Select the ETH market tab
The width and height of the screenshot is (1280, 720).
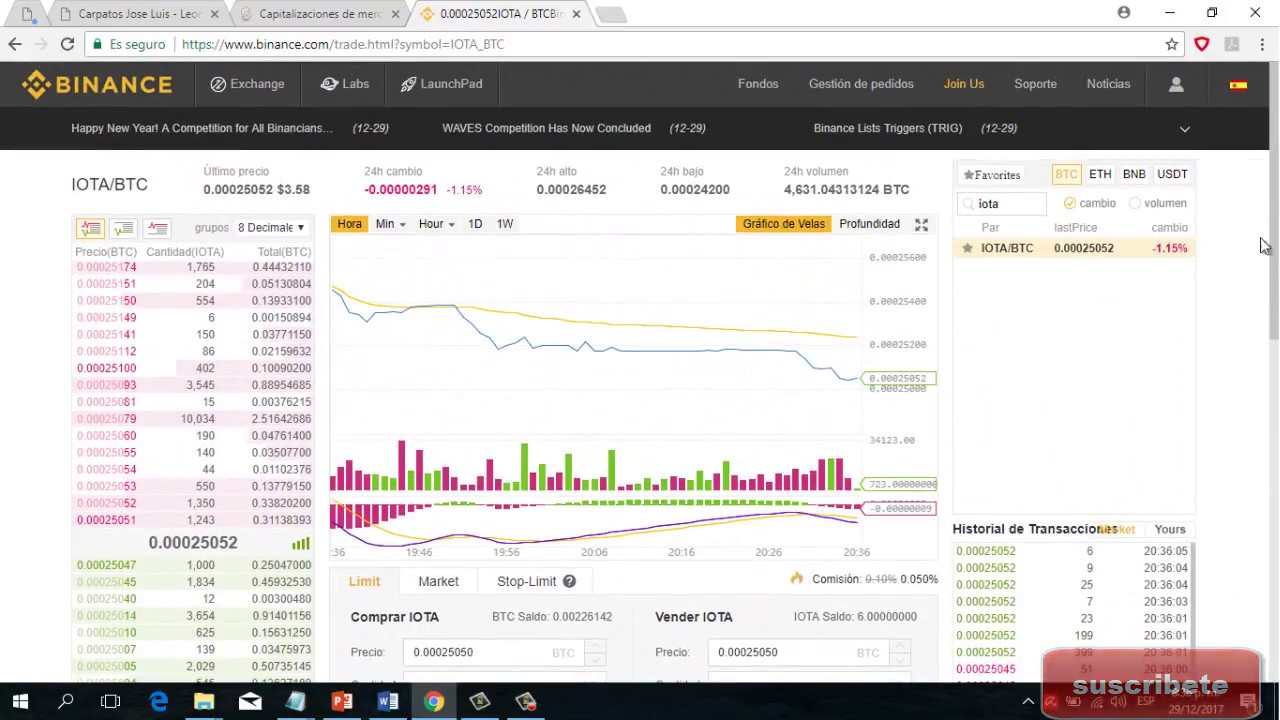coord(1100,174)
